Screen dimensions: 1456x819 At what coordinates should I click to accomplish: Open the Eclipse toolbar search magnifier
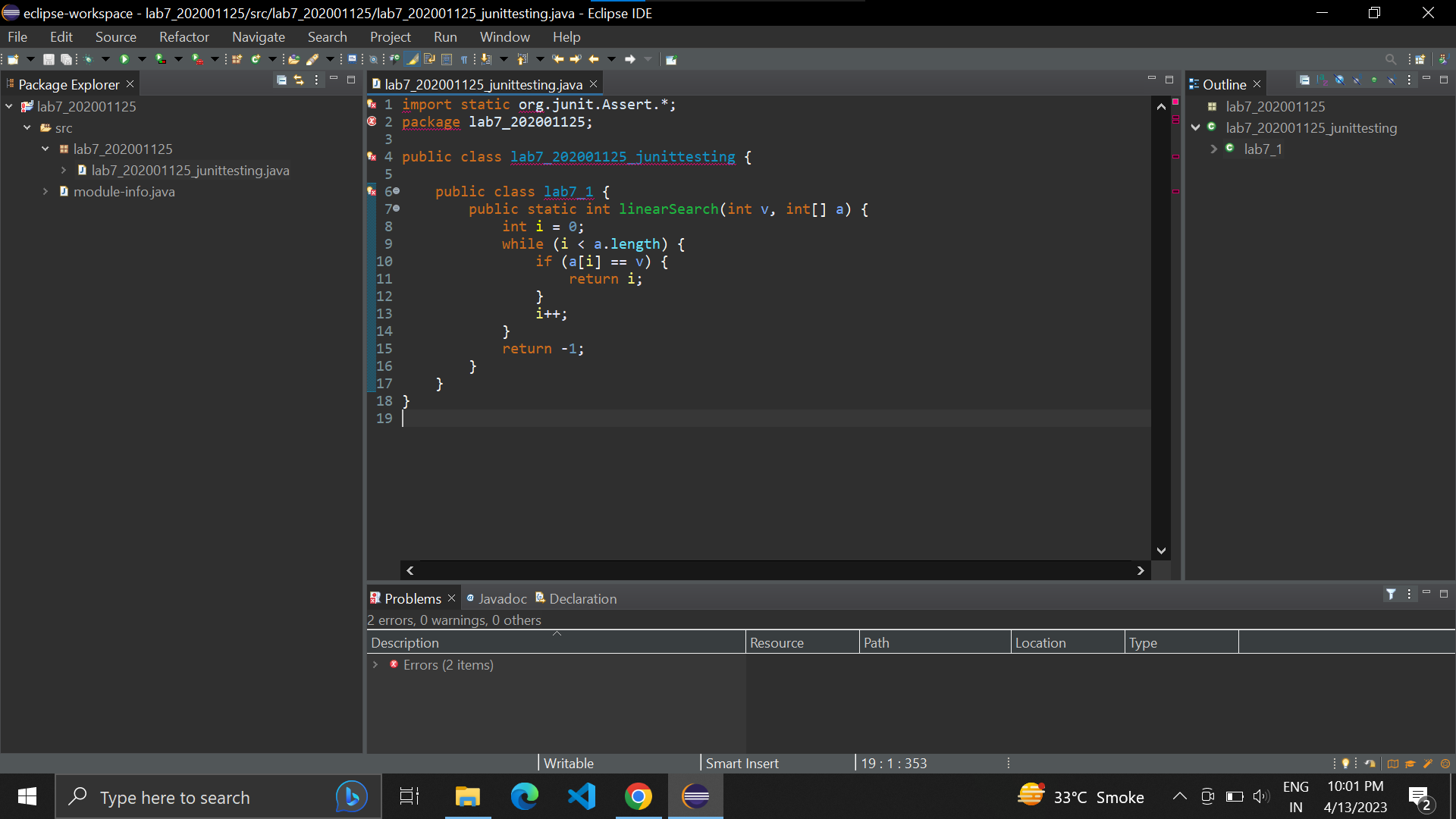(x=1390, y=59)
